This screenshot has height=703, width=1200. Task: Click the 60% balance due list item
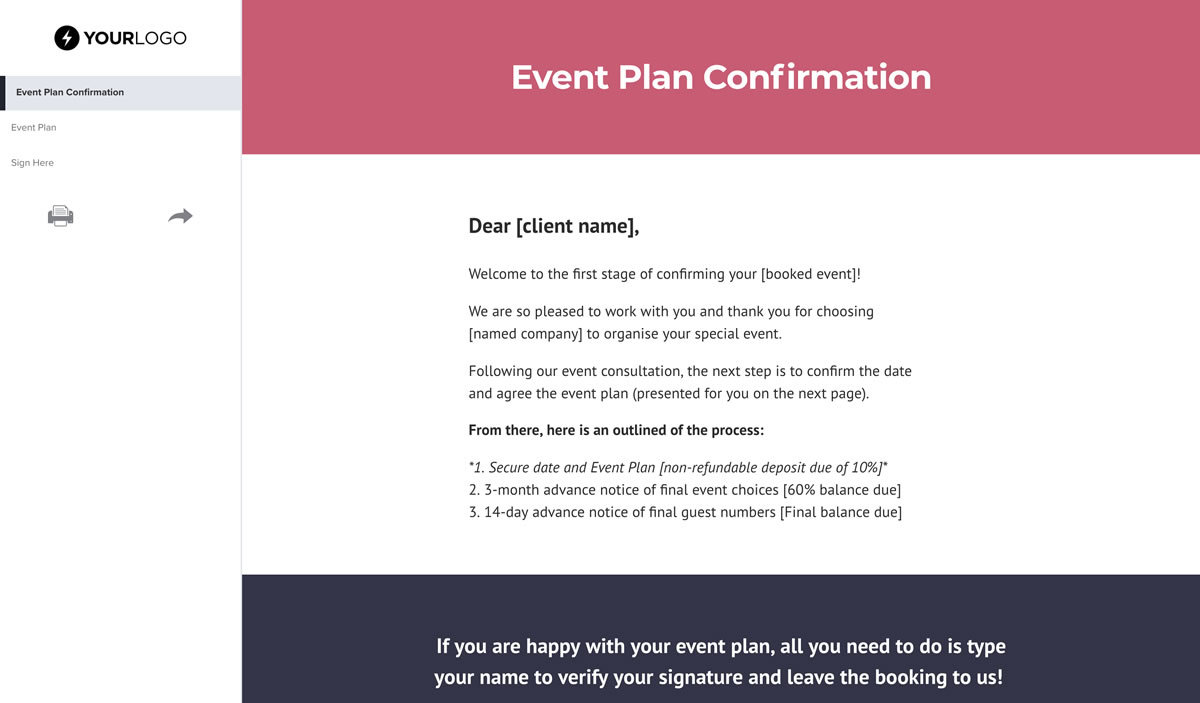point(684,489)
